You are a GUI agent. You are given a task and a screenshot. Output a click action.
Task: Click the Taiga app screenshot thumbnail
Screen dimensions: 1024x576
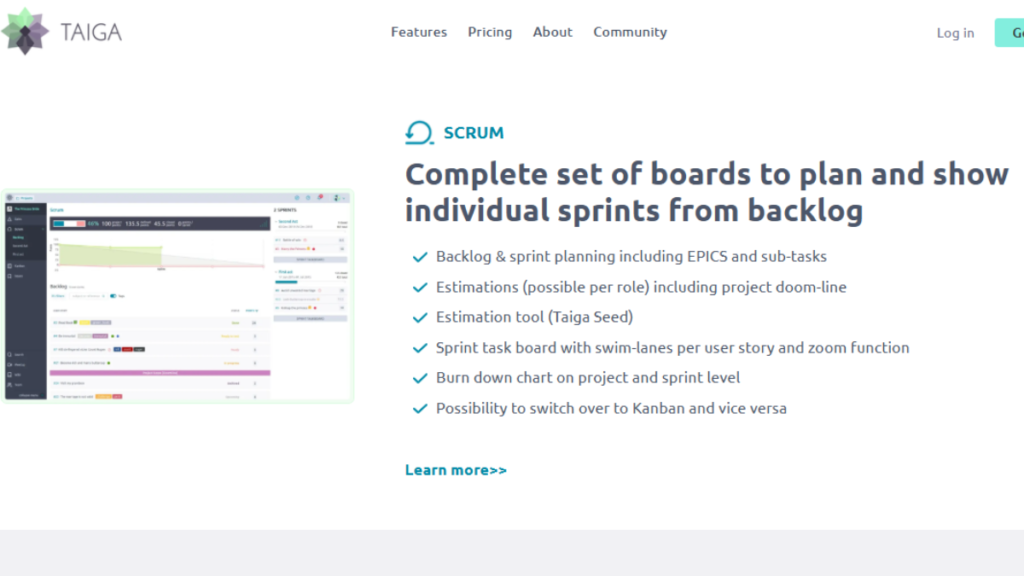pos(180,295)
